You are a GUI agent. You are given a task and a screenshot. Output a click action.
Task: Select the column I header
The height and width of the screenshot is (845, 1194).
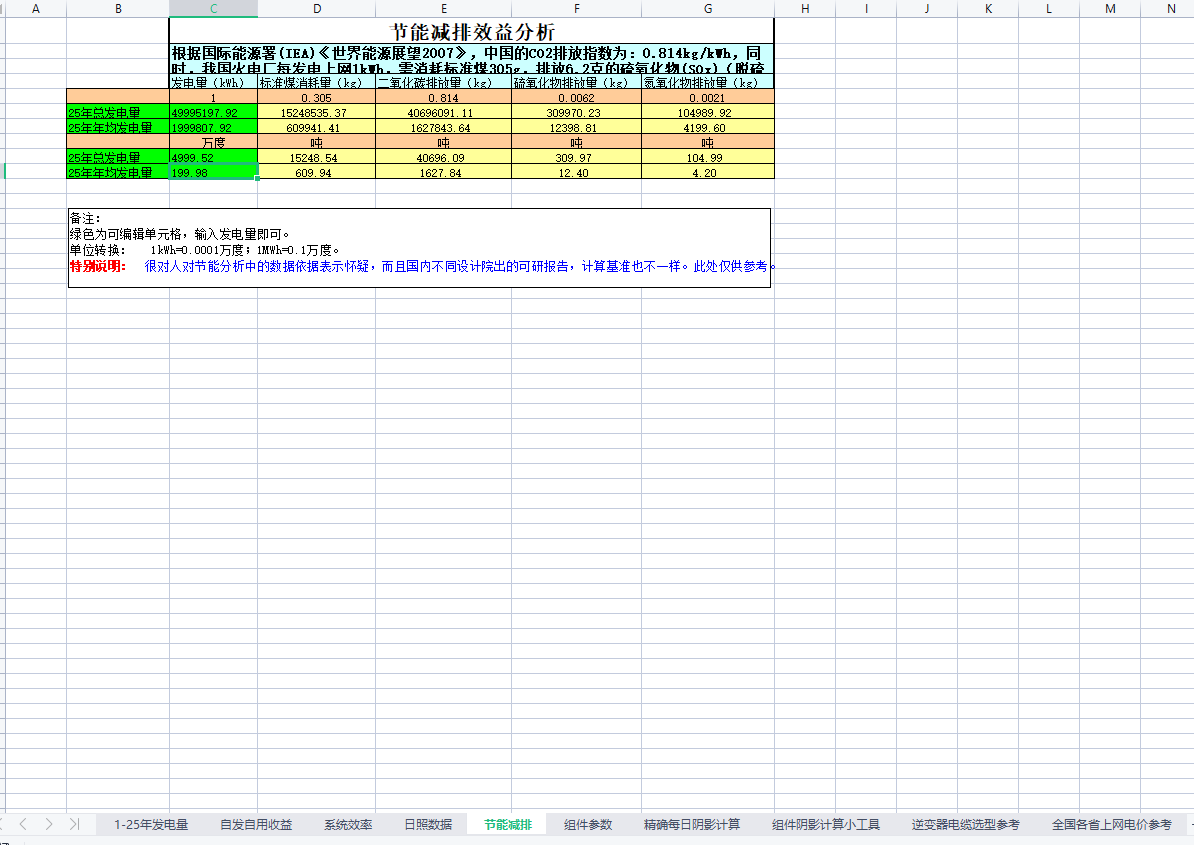(x=866, y=8)
